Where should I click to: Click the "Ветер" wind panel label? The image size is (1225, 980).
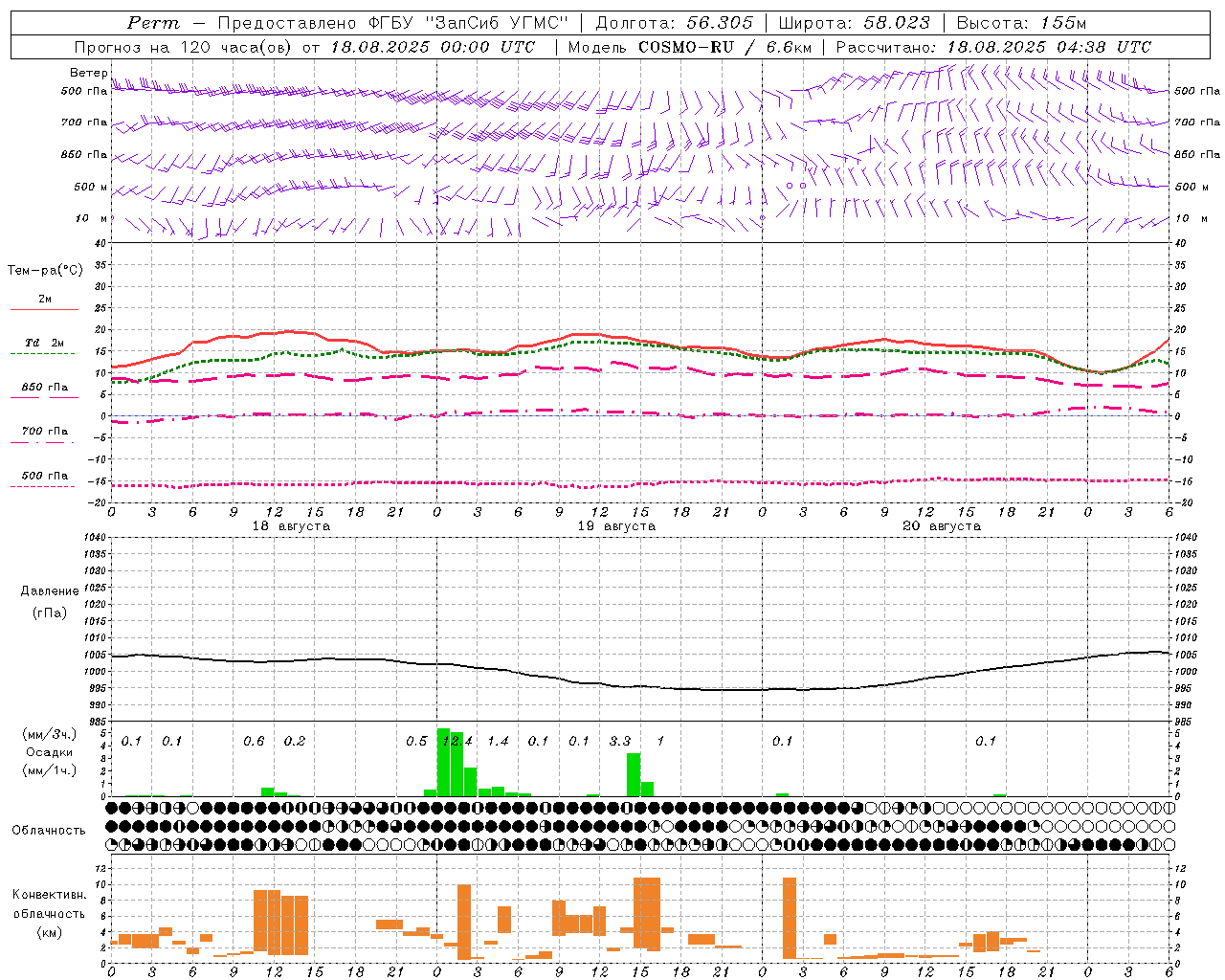point(88,73)
